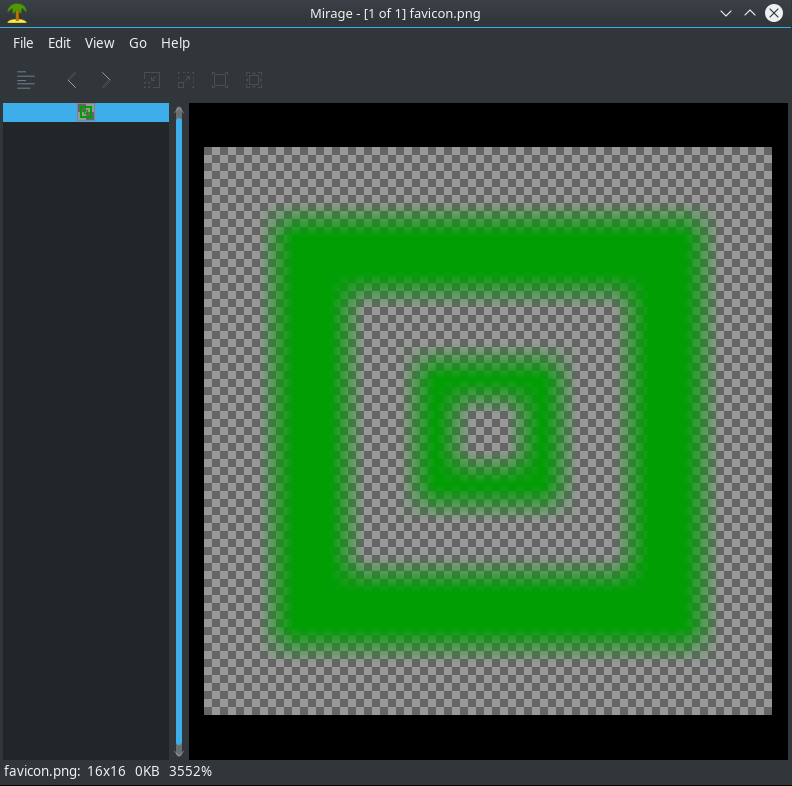Open the View menu

click(100, 43)
